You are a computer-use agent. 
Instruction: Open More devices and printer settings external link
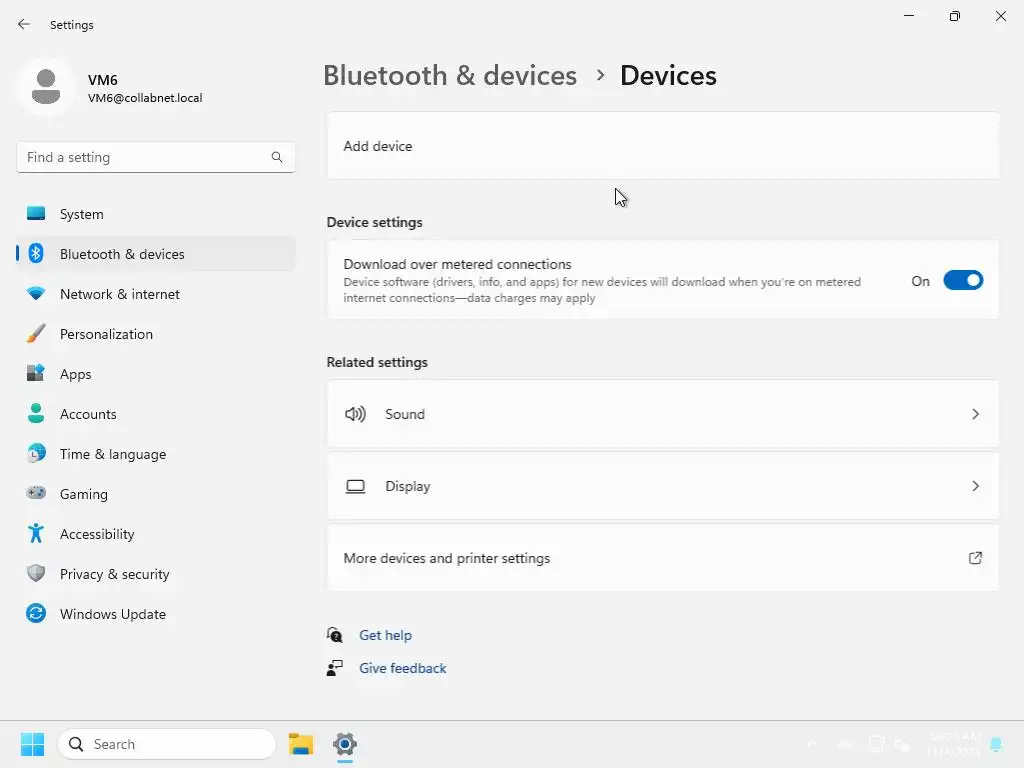(975, 558)
